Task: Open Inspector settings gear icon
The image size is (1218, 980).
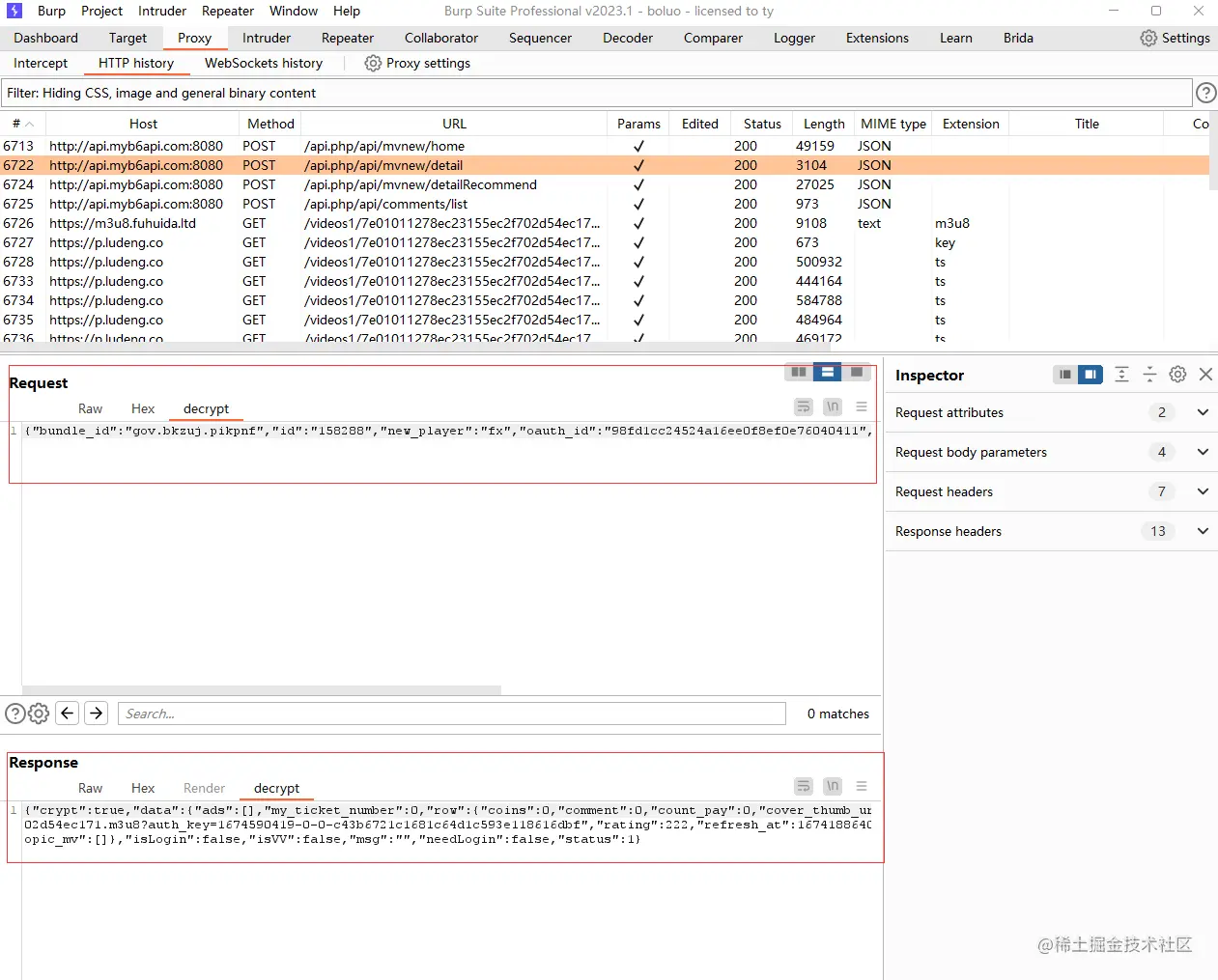Action: [1177, 375]
